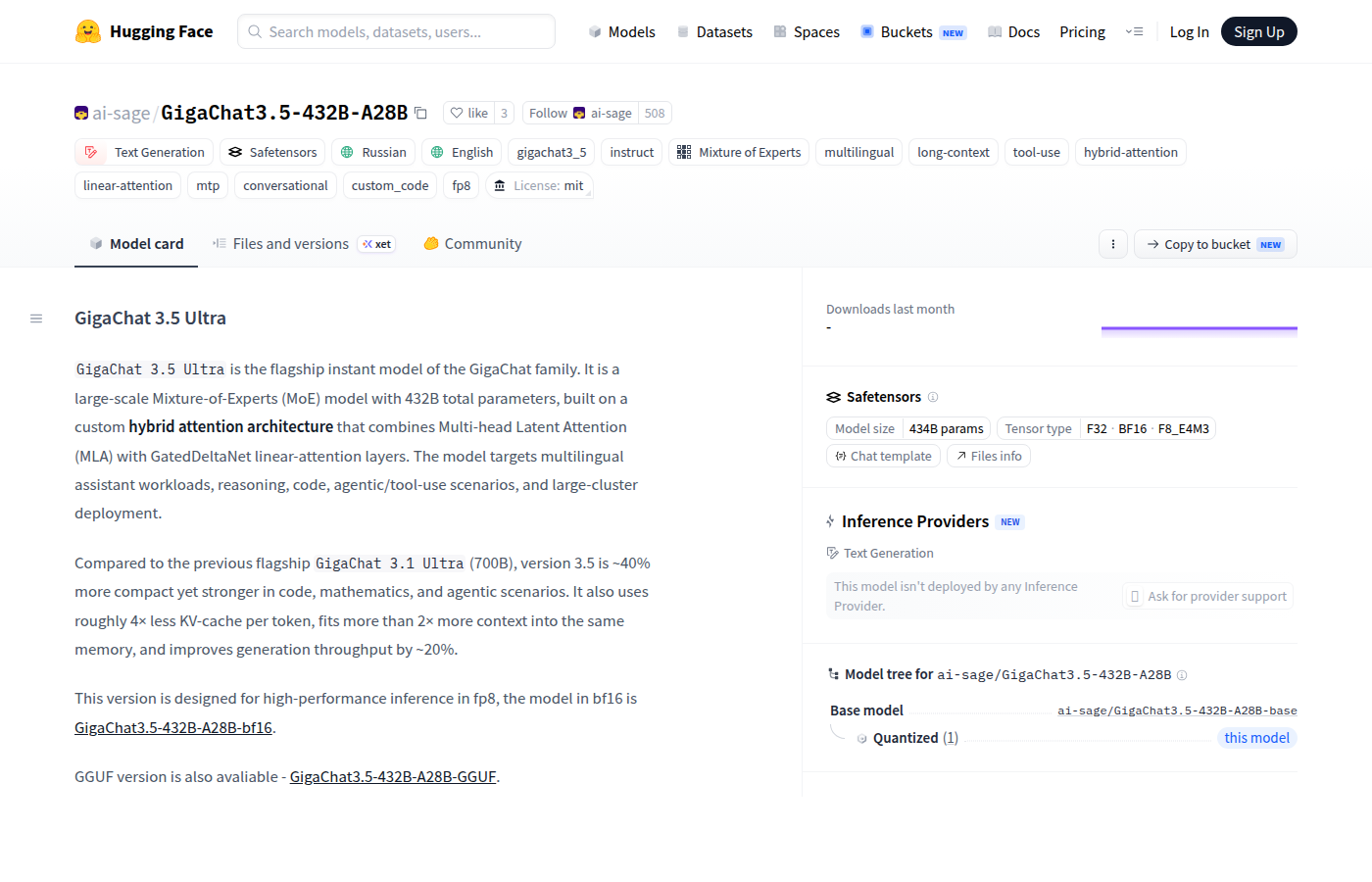
Task: Select the tool-use tag
Action: pyautogui.click(x=1037, y=152)
